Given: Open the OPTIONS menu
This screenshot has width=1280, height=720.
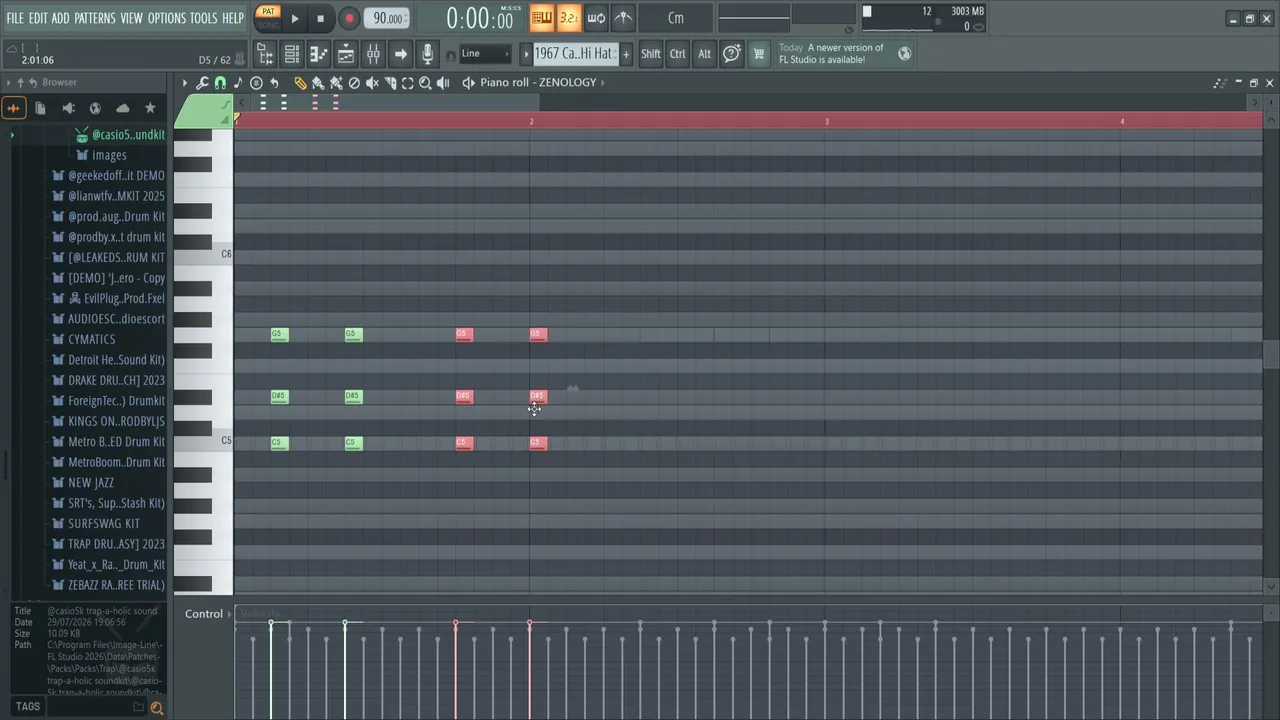Looking at the screenshot, I should point(167,18).
